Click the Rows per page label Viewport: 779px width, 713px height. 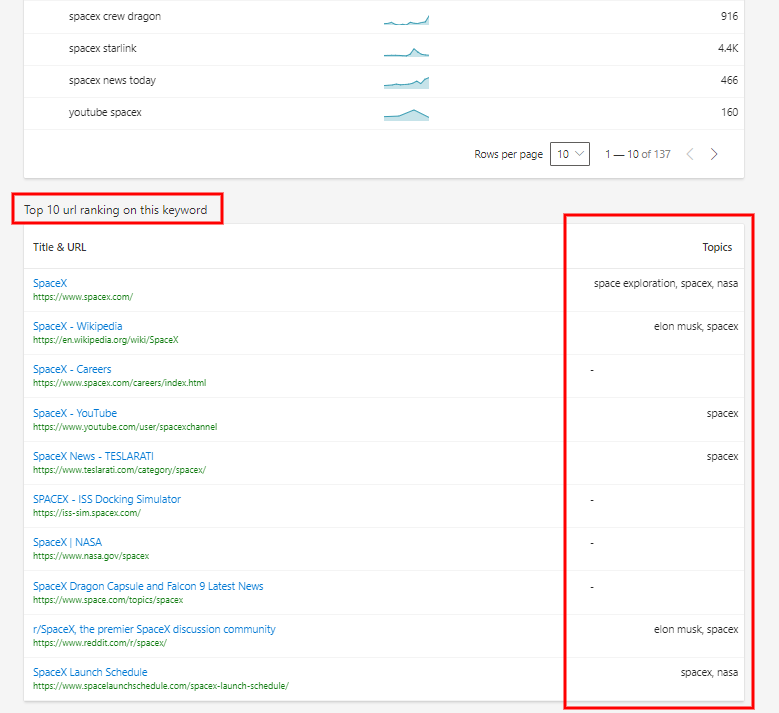tap(508, 155)
